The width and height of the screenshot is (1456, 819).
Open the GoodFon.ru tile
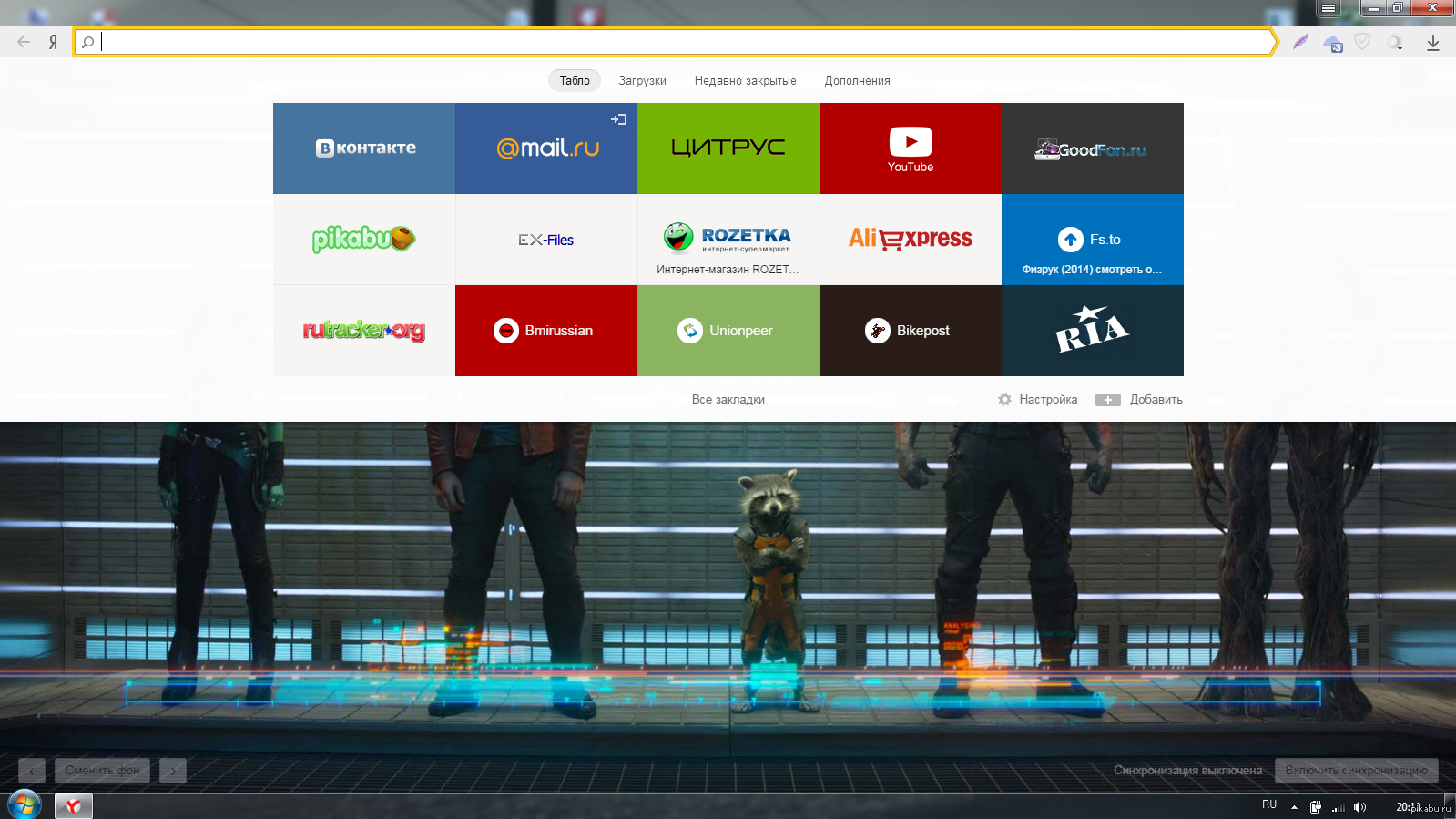pyautogui.click(x=1093, y=148)
